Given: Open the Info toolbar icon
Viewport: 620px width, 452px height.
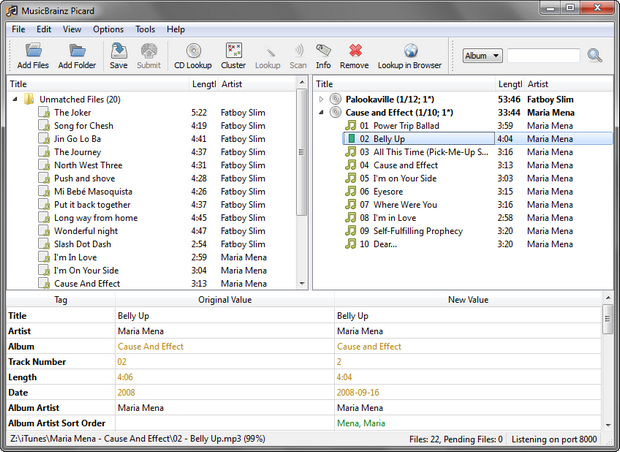Looking at the screenshot, I should 323,51.
